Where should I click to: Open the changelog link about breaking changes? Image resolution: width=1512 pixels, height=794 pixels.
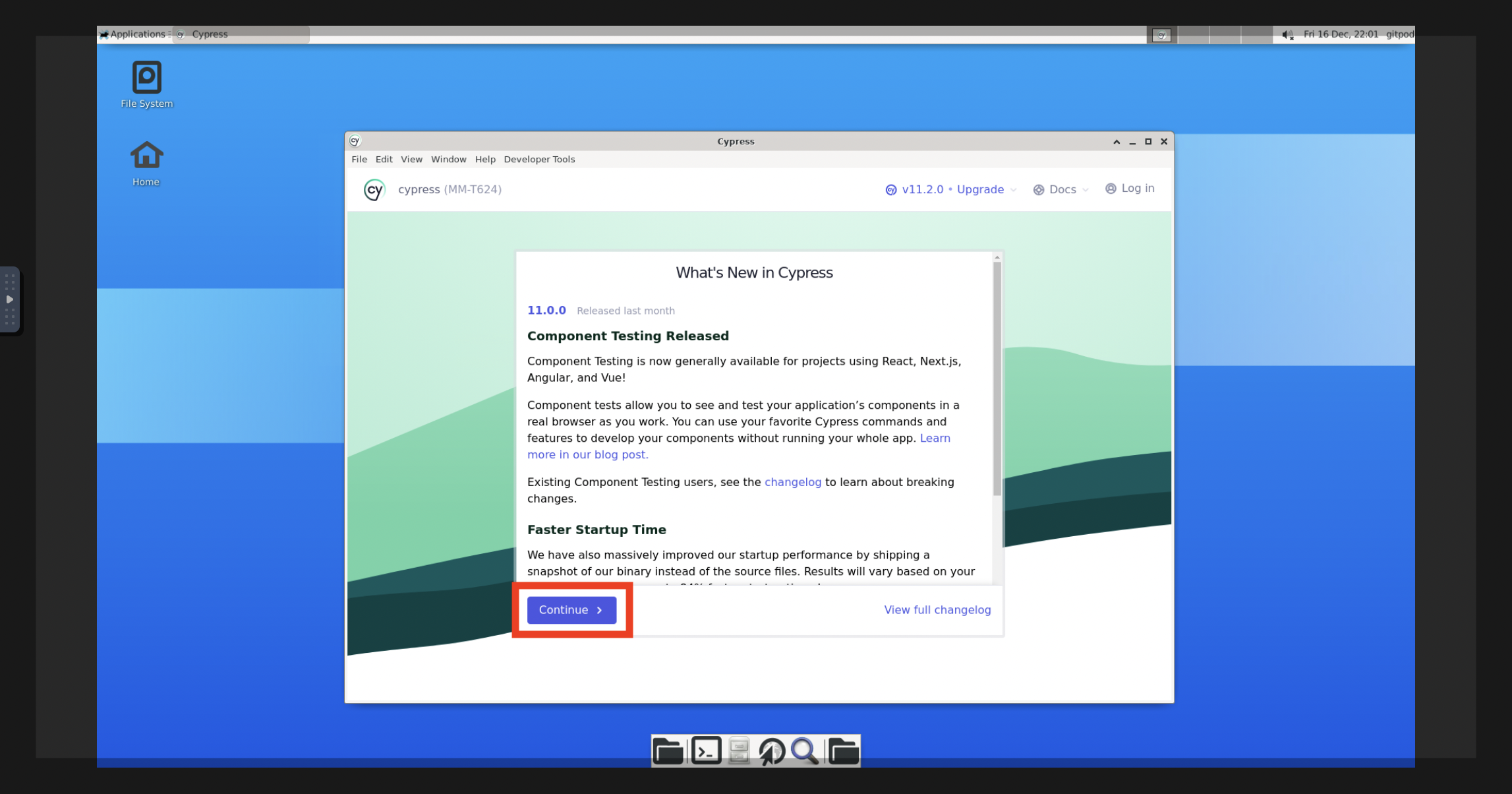(792, 481)
